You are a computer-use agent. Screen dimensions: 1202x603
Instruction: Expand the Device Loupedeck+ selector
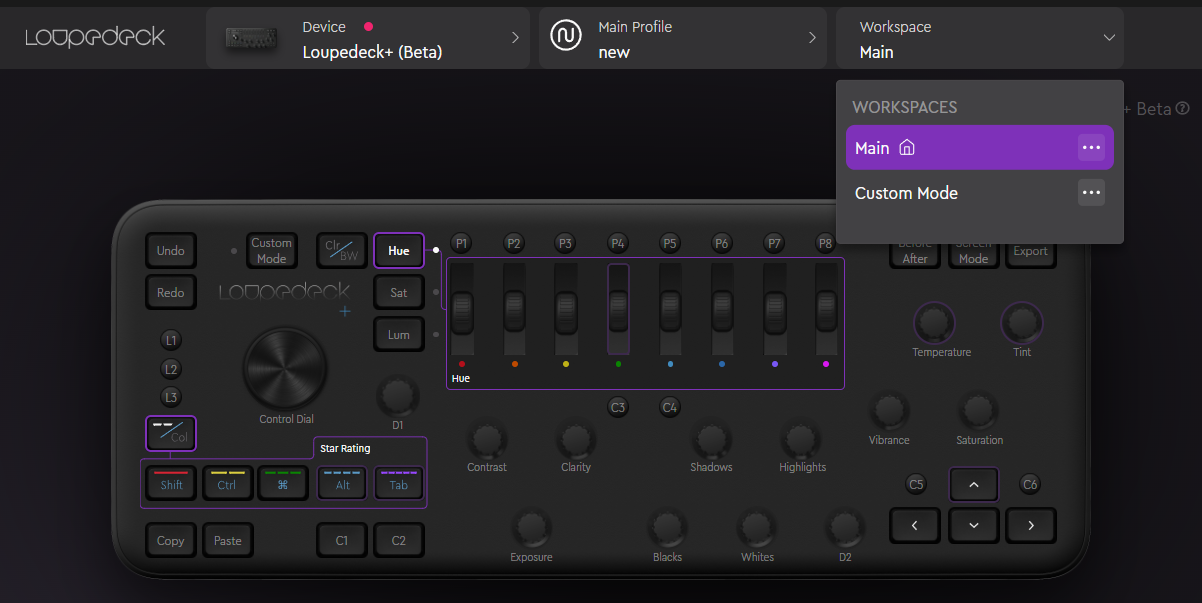click(x=368, y=38)
